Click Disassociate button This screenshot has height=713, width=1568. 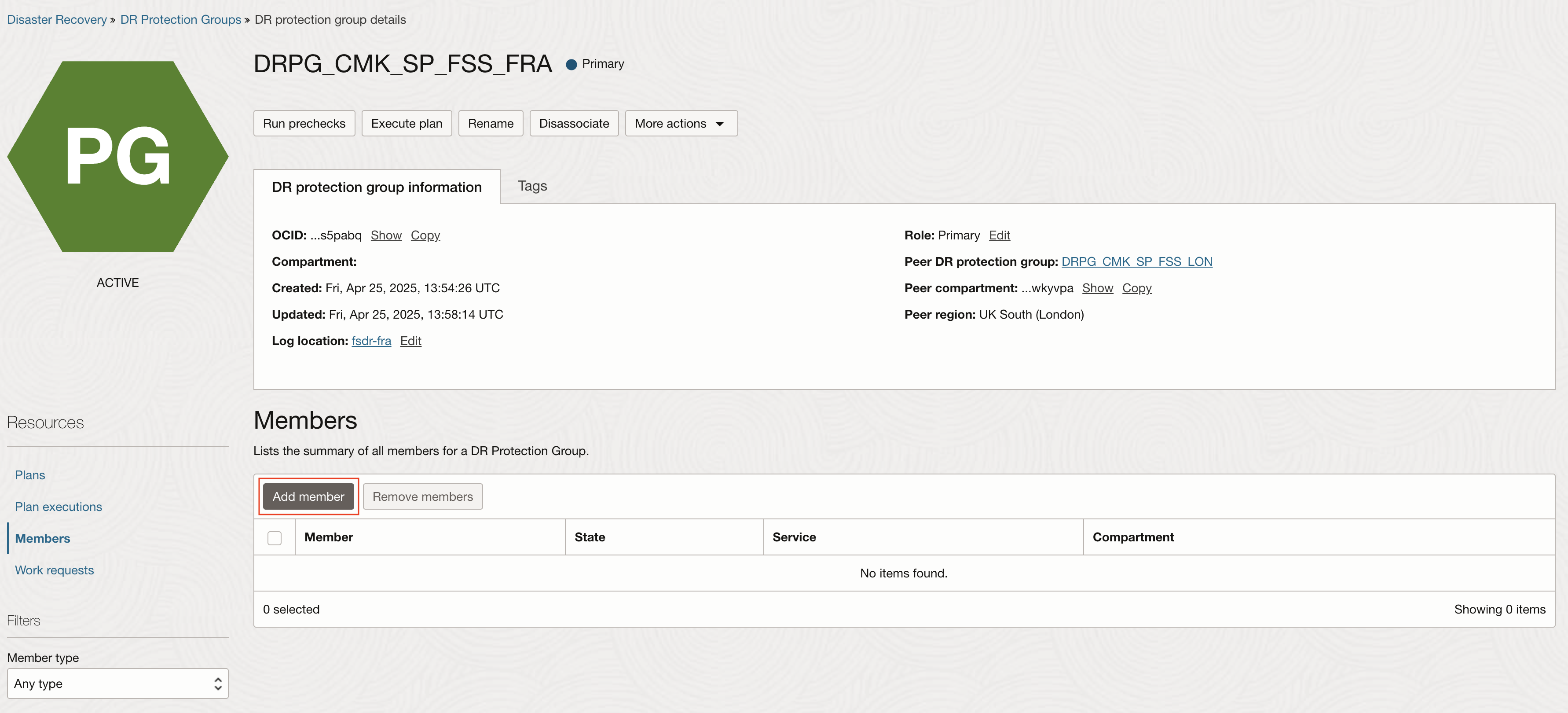point(573,124)
